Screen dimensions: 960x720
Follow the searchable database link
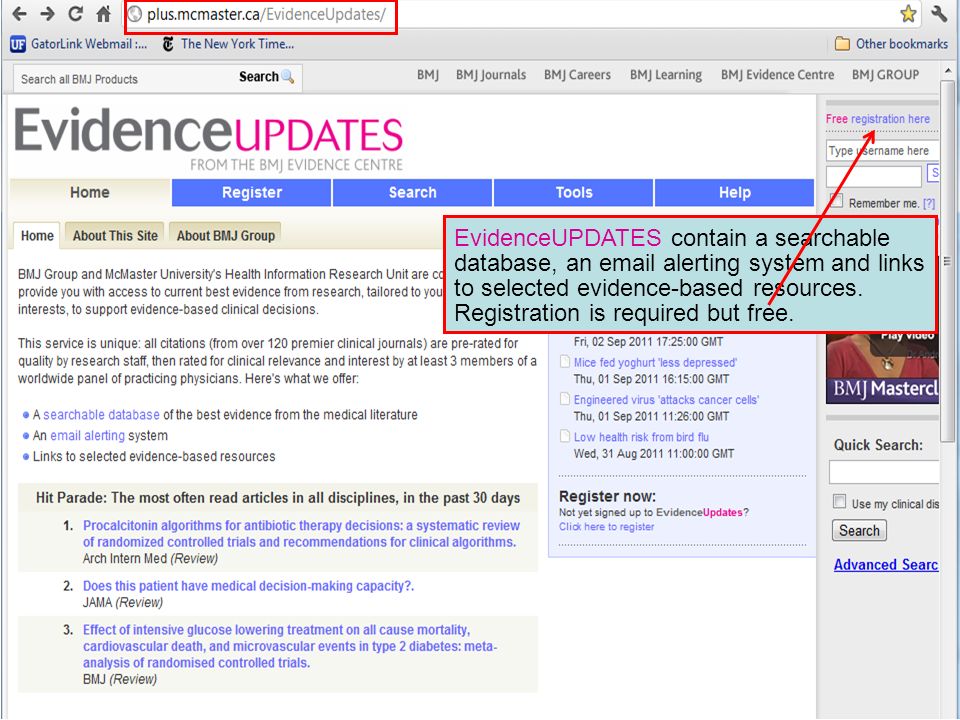tap(101, 414)
